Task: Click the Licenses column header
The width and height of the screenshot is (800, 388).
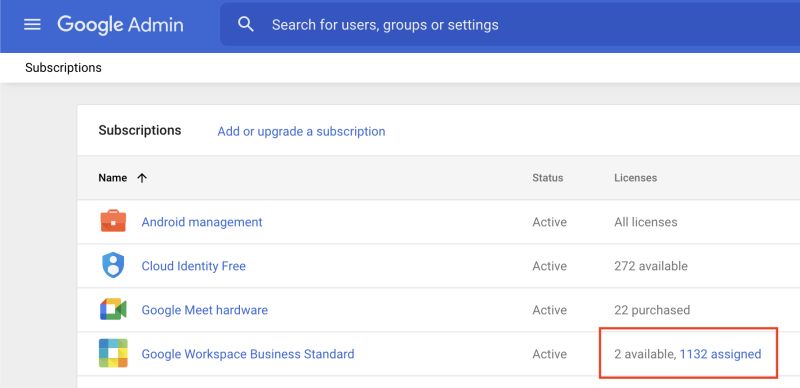Action: point(635,178)
